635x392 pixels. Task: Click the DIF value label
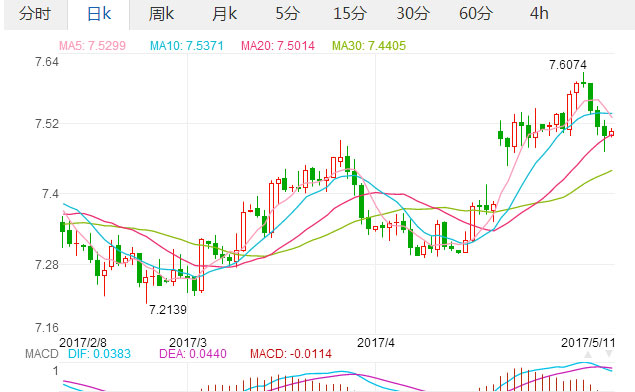[x=100, y=354]
